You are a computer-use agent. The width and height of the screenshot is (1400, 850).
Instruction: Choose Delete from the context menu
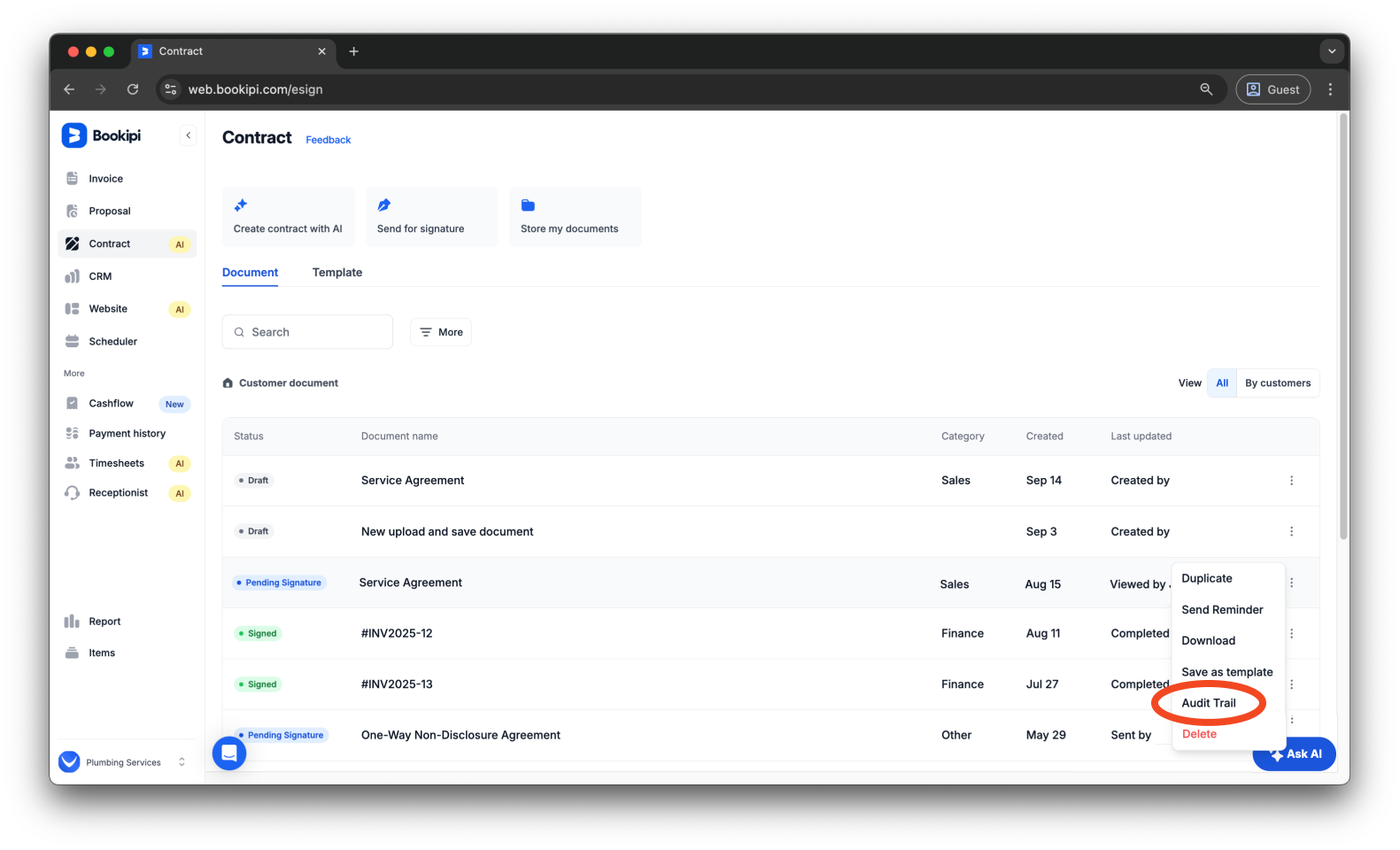[1199, 734]
